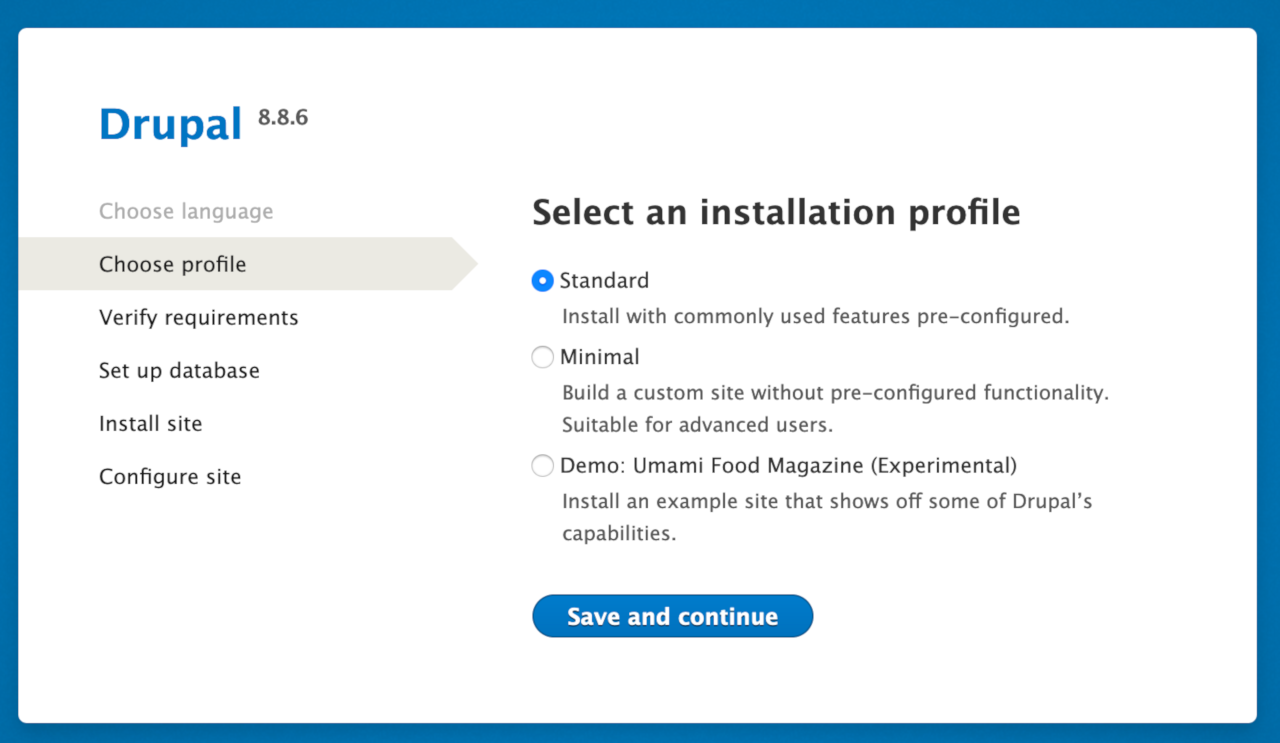The width and height of the screenshot is (1280, 743).
Task: Click the highlighted Choose profile step
Action: (x=172, y=264)
